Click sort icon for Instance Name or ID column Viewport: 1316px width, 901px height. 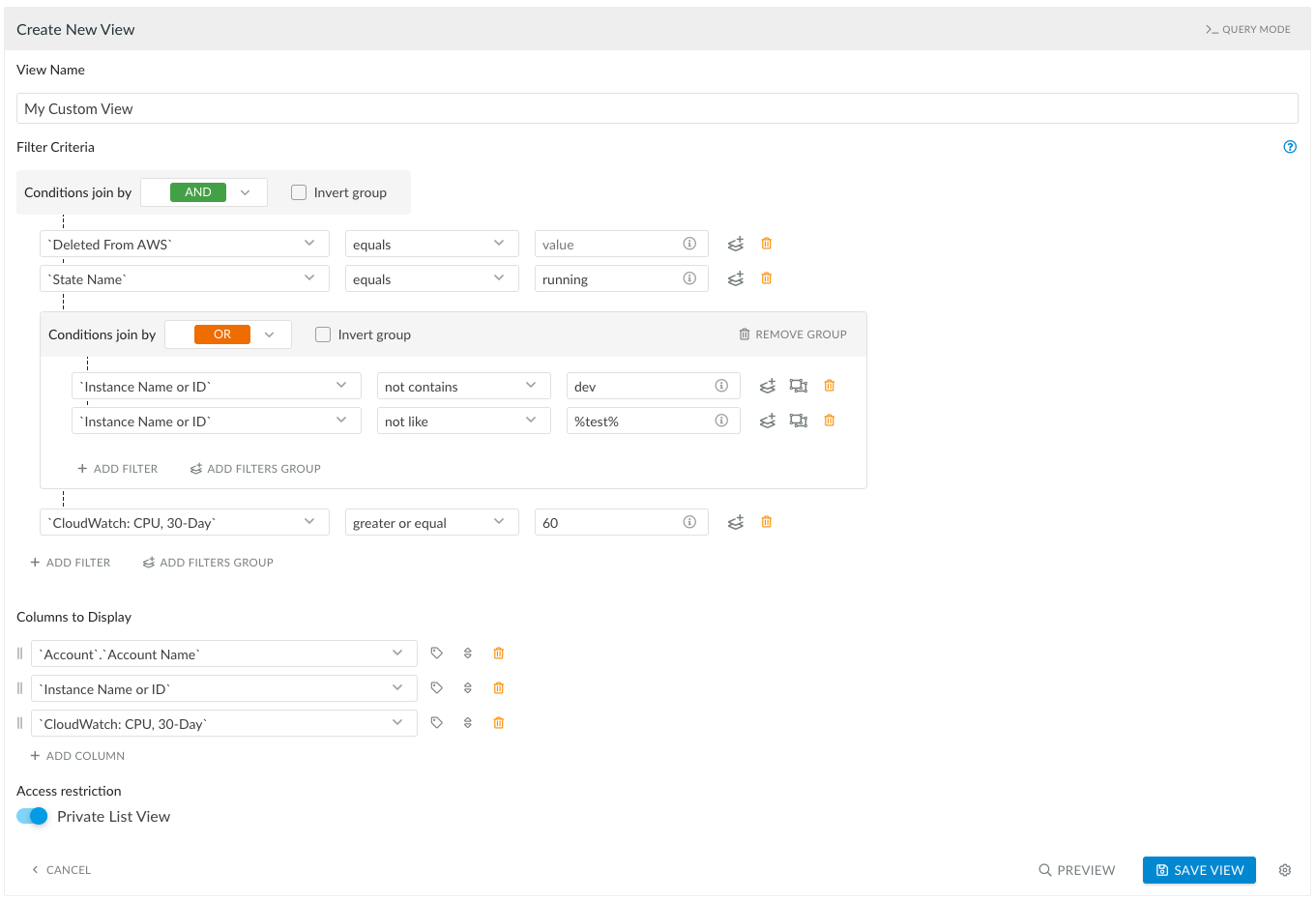tap(468, 688)
